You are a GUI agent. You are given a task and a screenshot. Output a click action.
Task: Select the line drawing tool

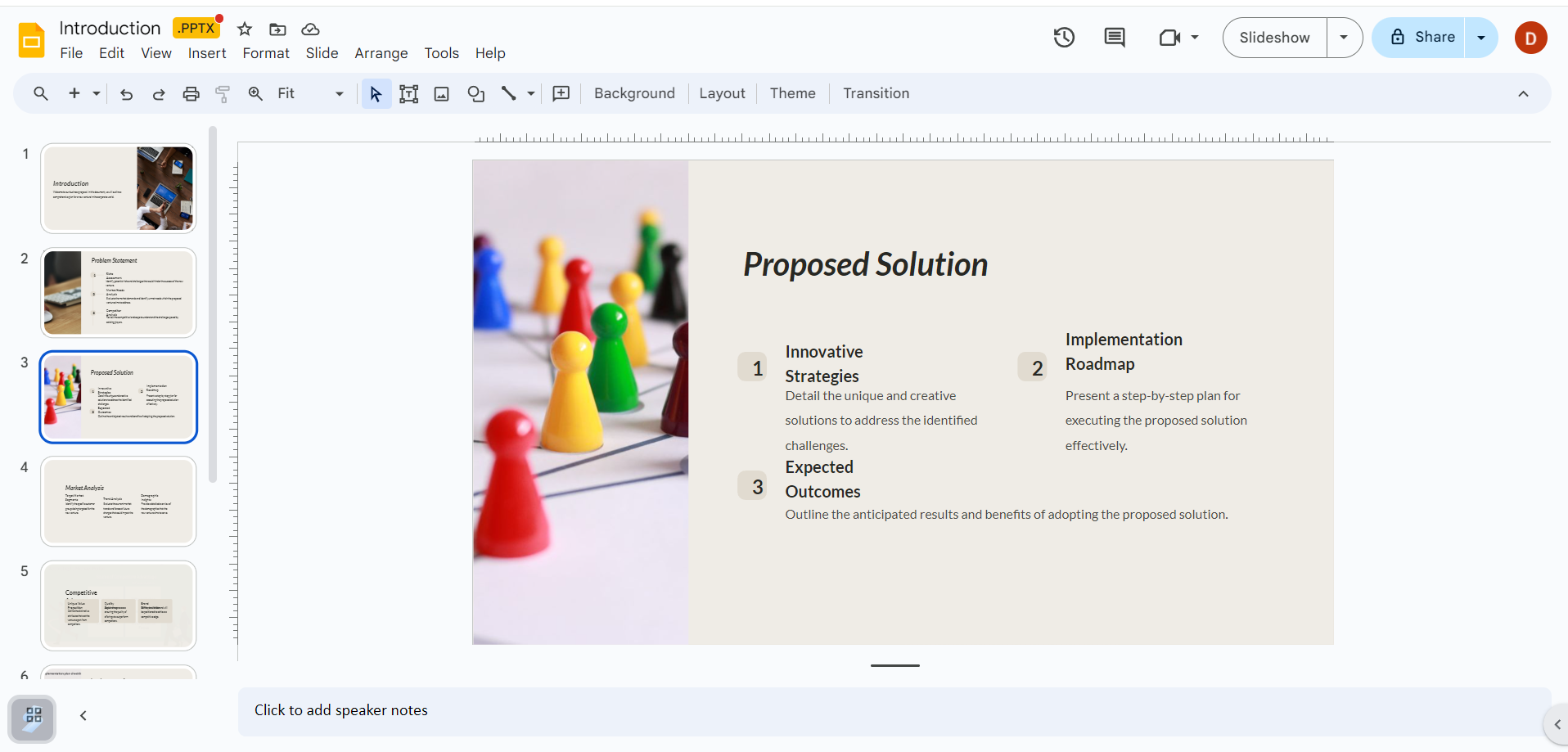pos(509,93)
